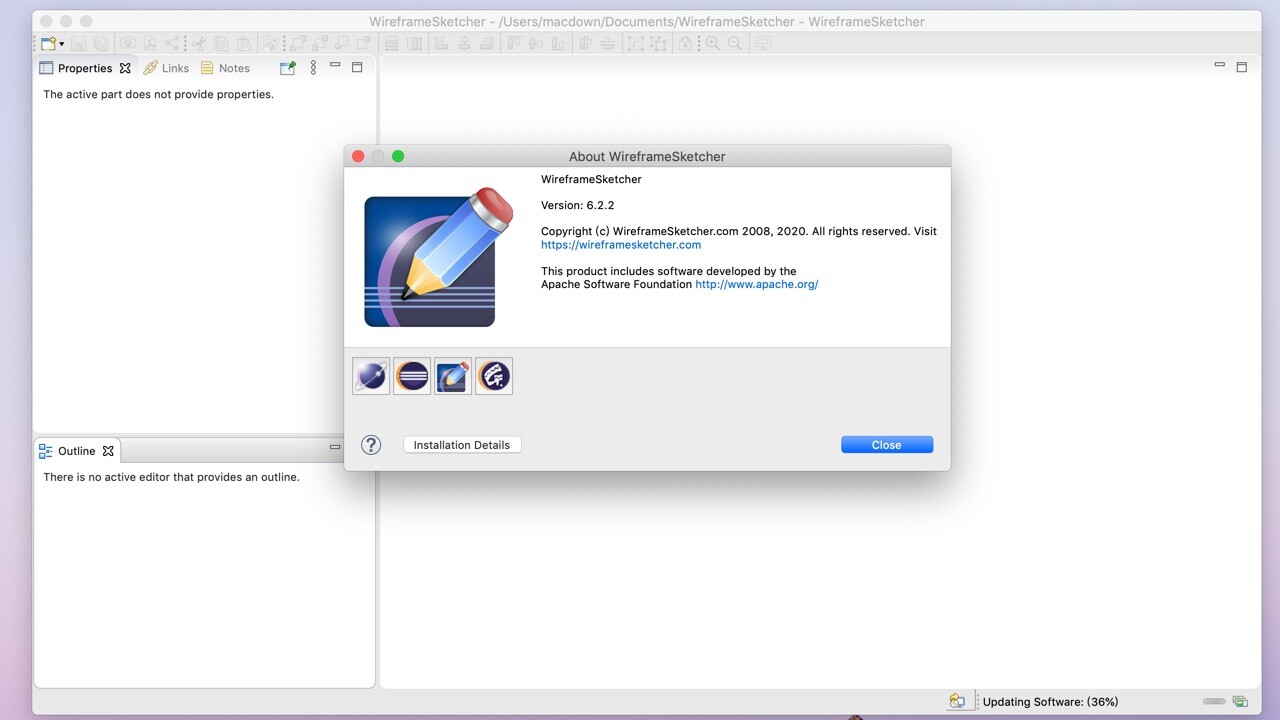1280x720 pixels.
Task: Click the Group toolbar icon
Action: (x=635, y=43)
